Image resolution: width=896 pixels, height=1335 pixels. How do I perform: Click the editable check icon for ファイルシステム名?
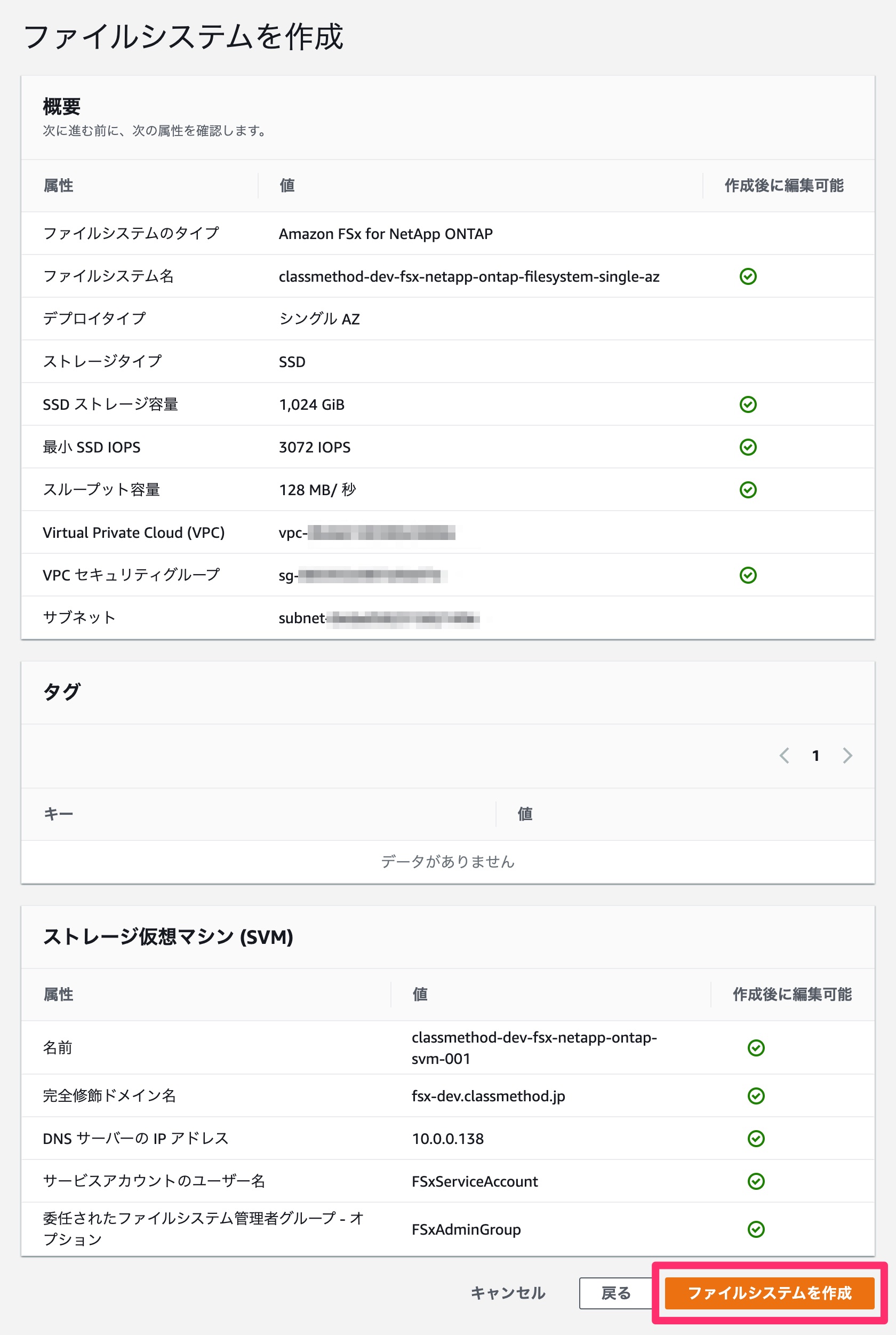(x=748, y=276)
